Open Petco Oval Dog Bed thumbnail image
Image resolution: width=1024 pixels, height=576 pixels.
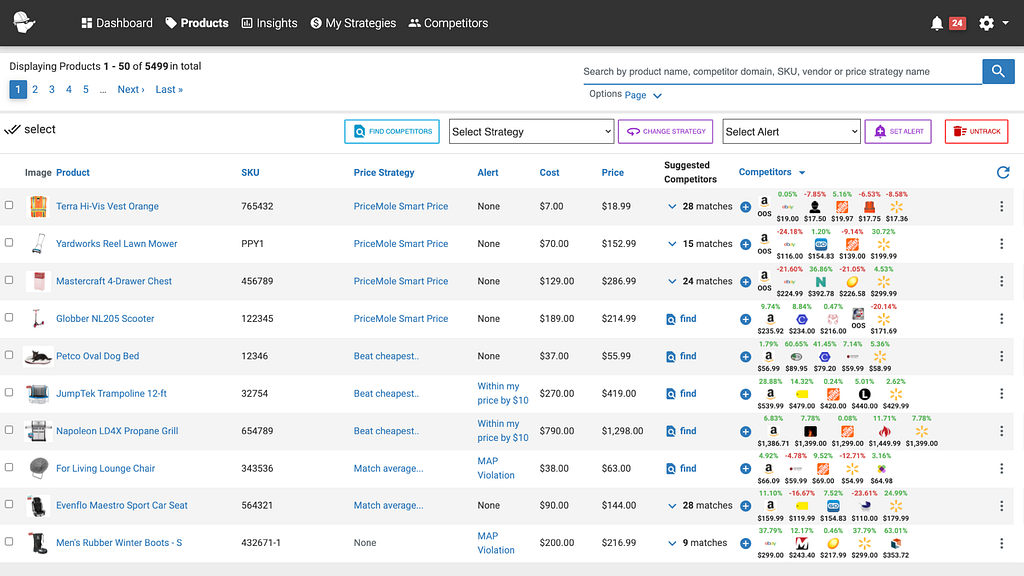(38, 357)
